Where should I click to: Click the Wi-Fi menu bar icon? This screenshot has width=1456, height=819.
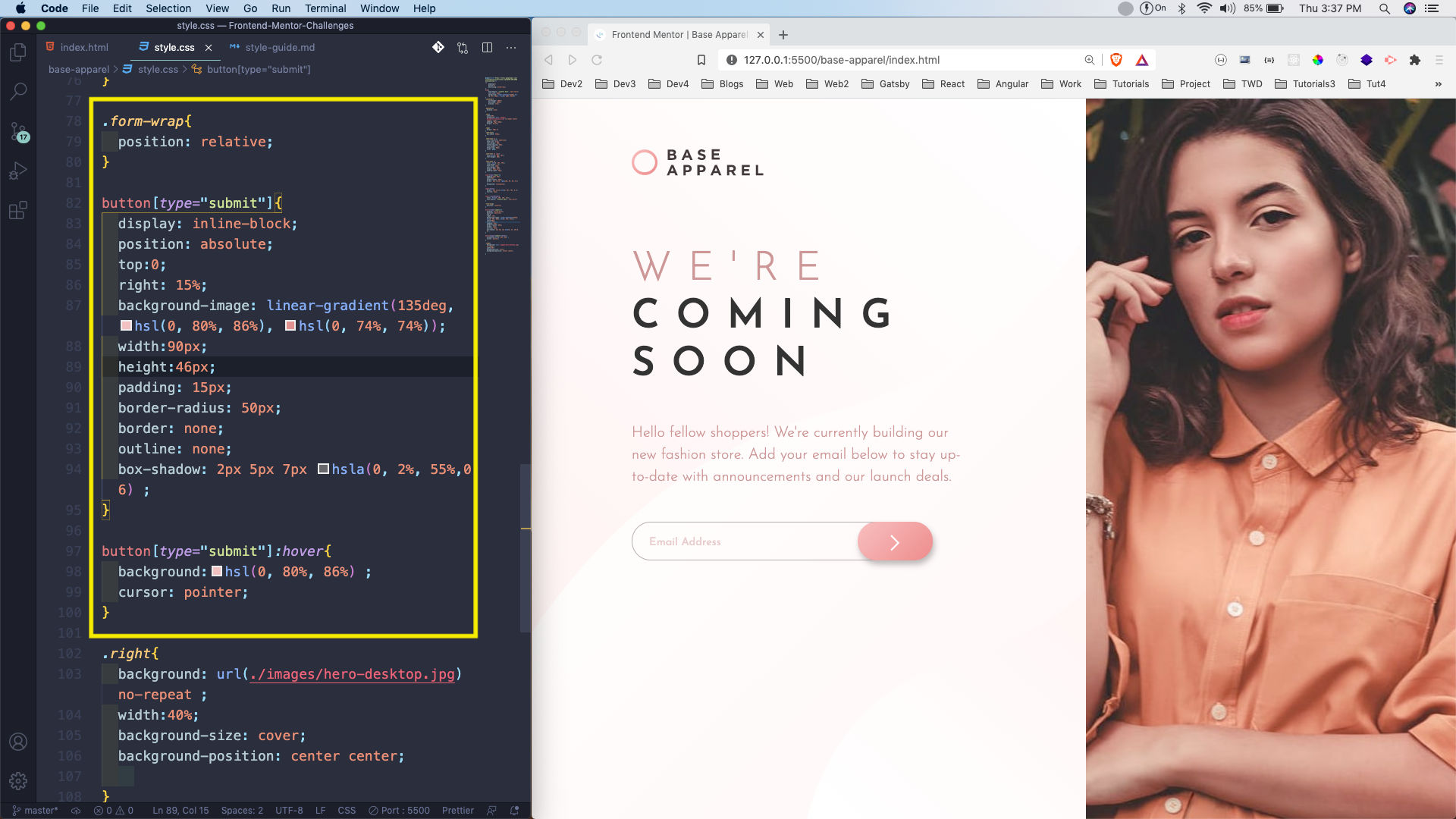(1204, 8)
